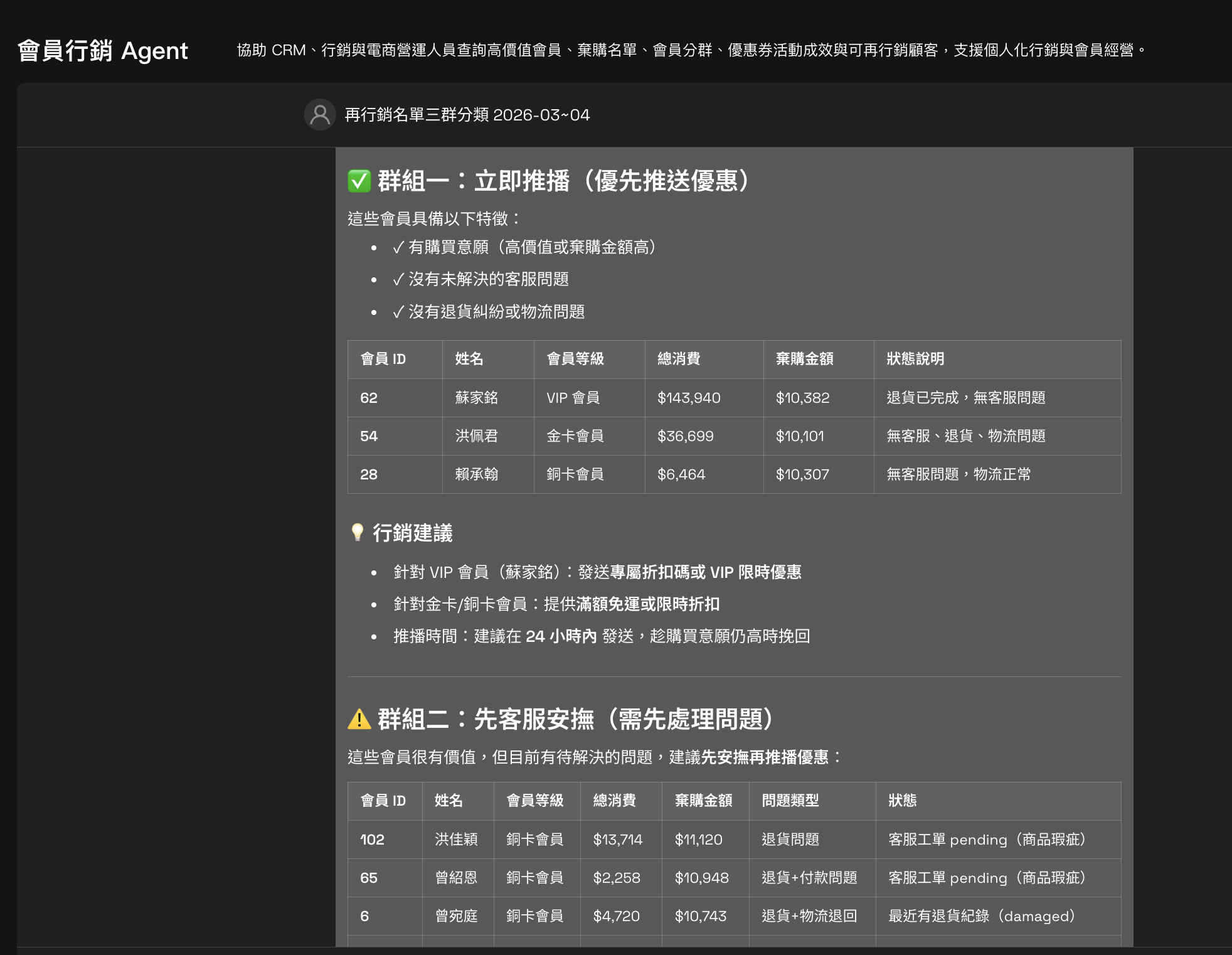Click abandoned amount $10,382
Viewport: 1232px width, 955px height.
tap(802, 398)
